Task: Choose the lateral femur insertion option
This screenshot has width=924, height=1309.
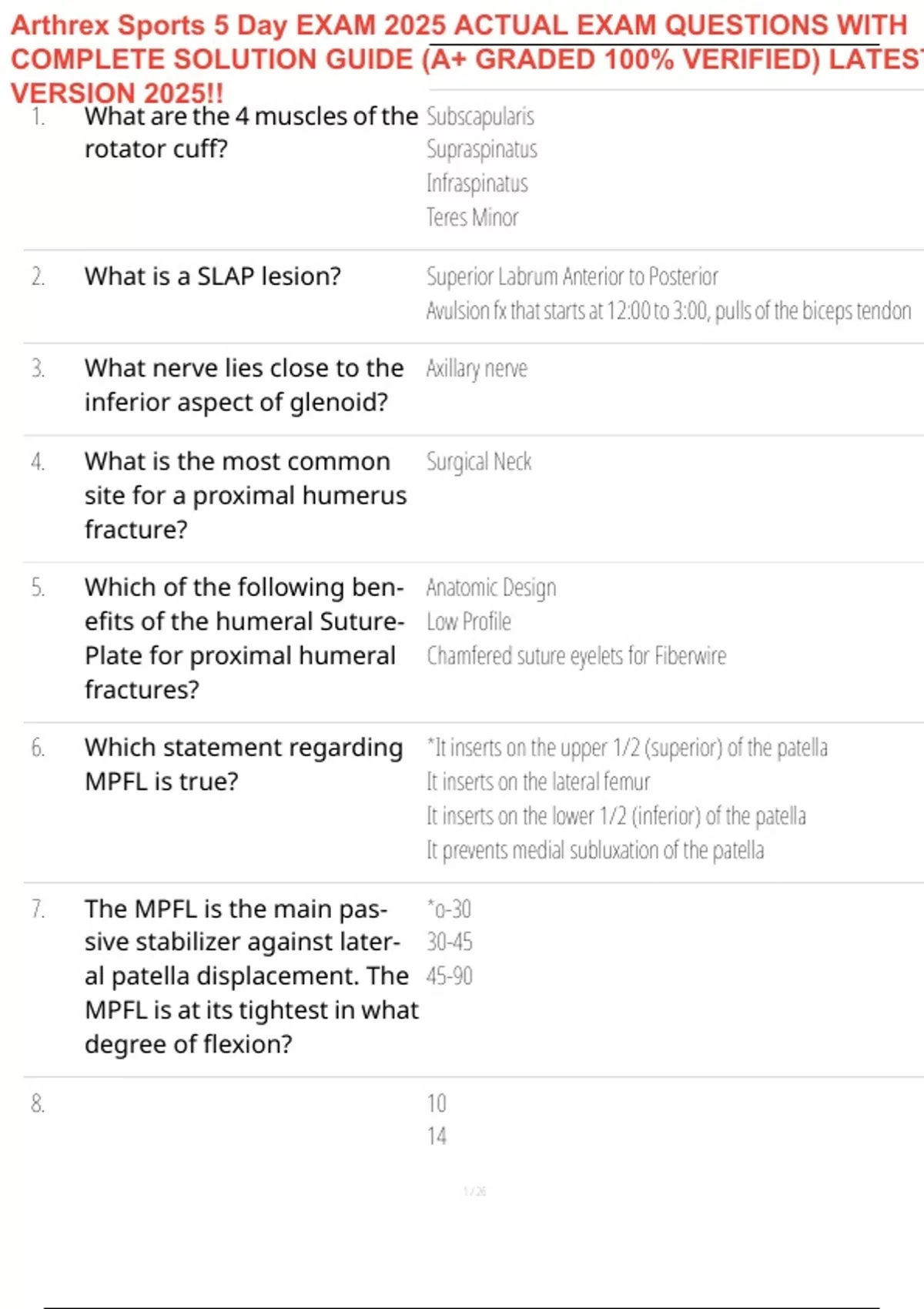Action: (x=538, y=782)
